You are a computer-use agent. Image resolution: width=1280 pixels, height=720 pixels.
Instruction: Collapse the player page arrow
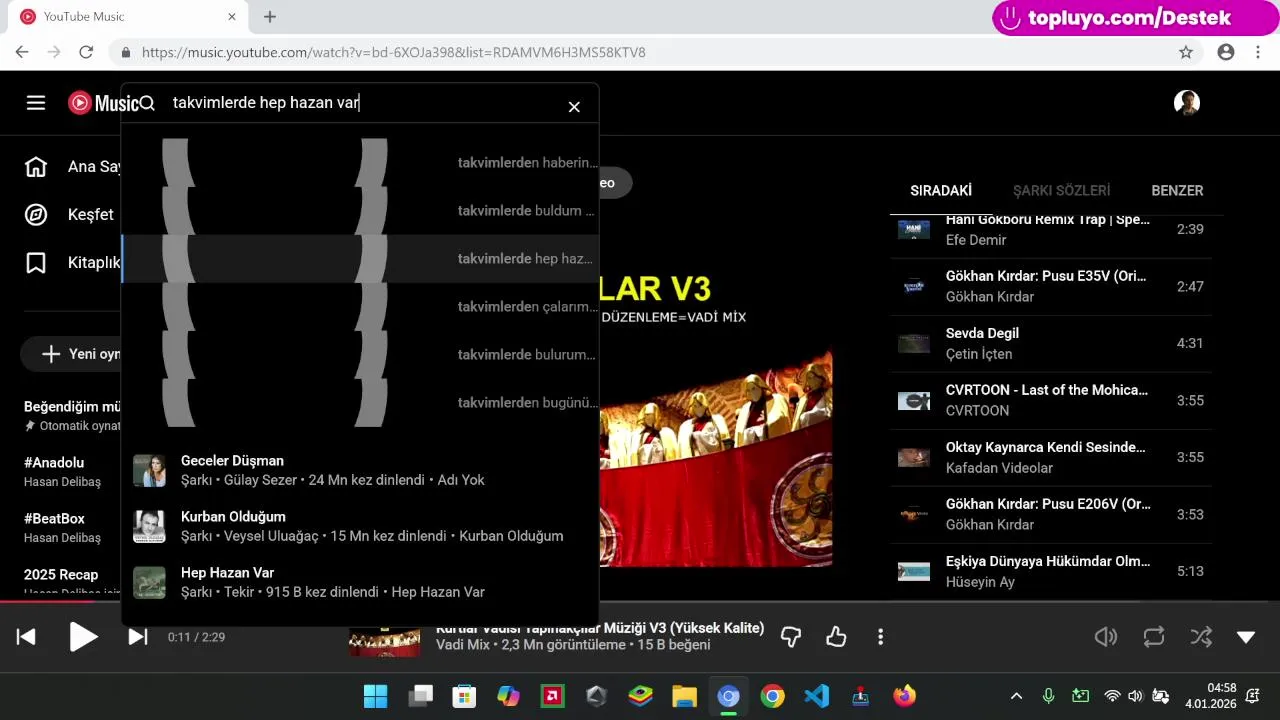point(1246,637)
